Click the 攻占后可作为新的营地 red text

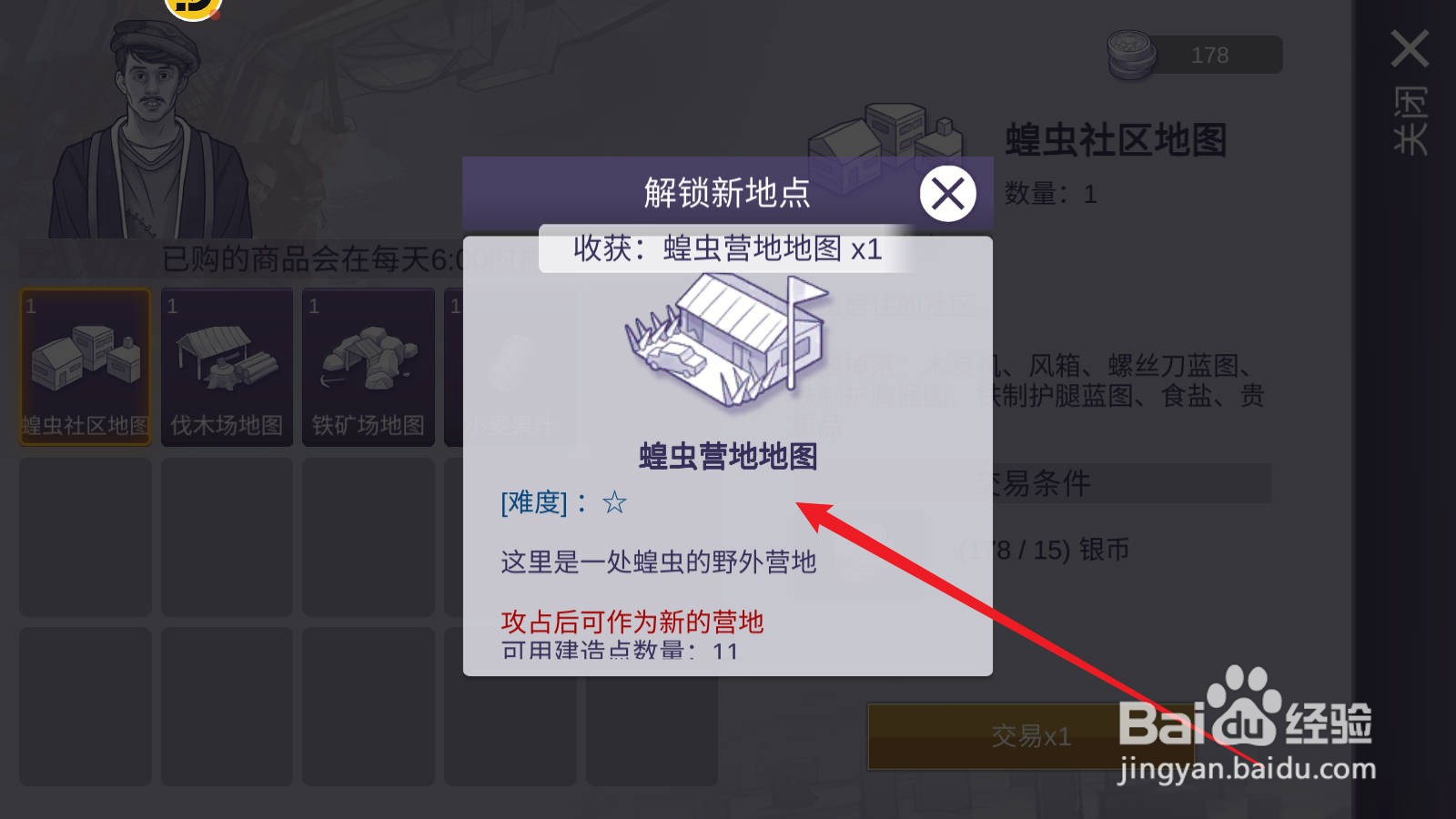click(x=632, y=622)
